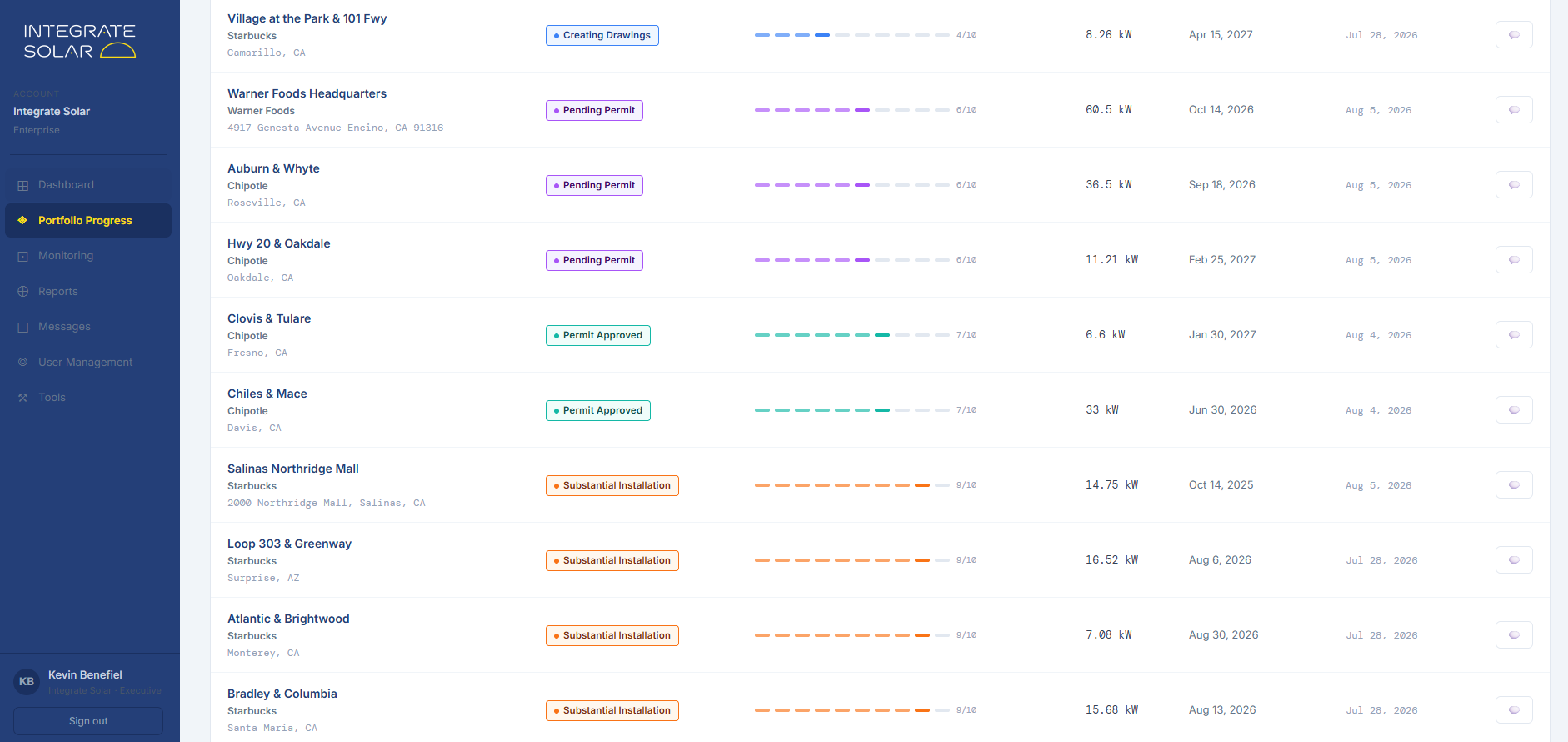Go to Dashboard menu item
Viewport: 1568px width, 742px height.
(x=88, y=185)
